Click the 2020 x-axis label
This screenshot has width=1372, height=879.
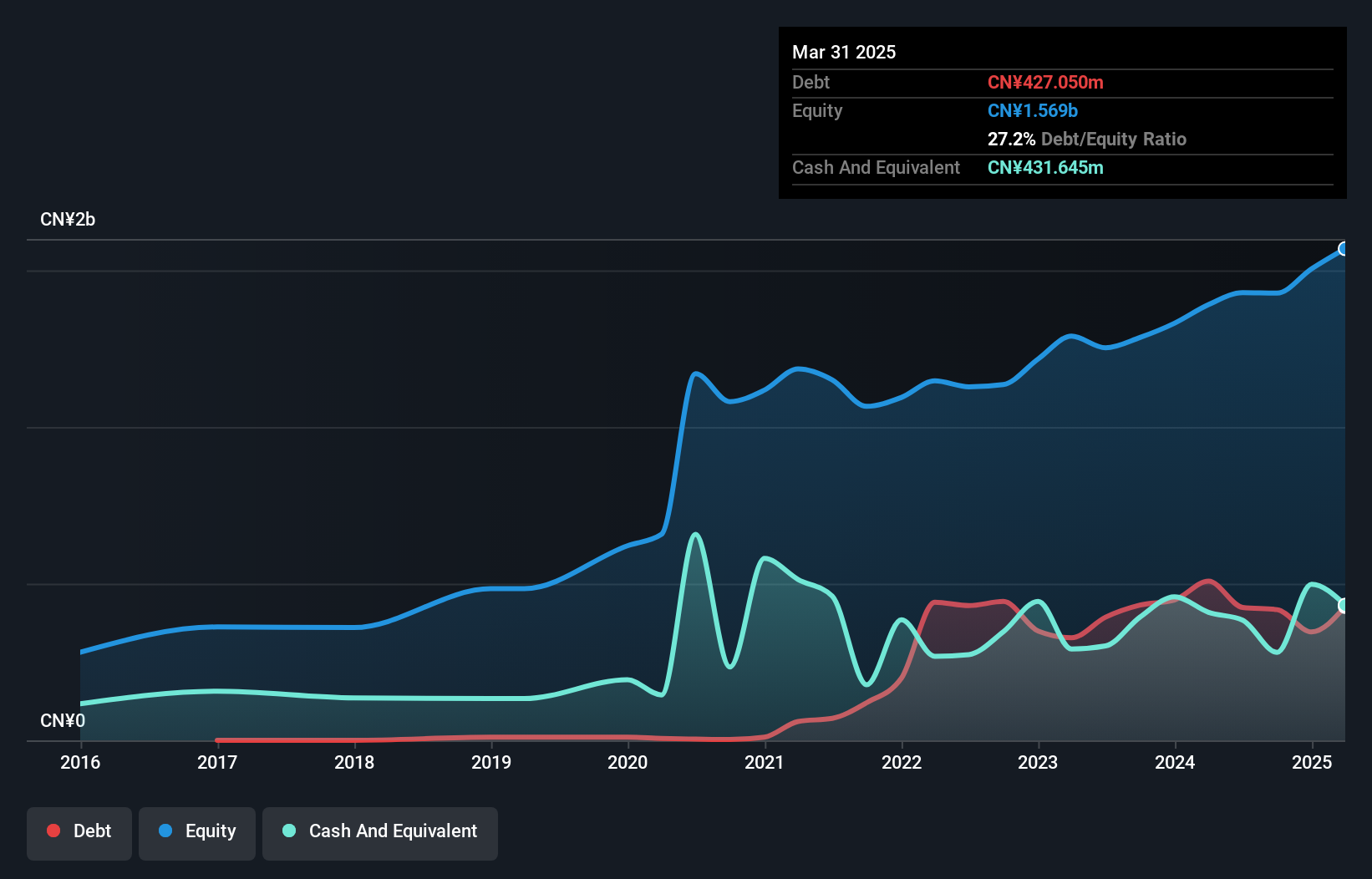628,762
